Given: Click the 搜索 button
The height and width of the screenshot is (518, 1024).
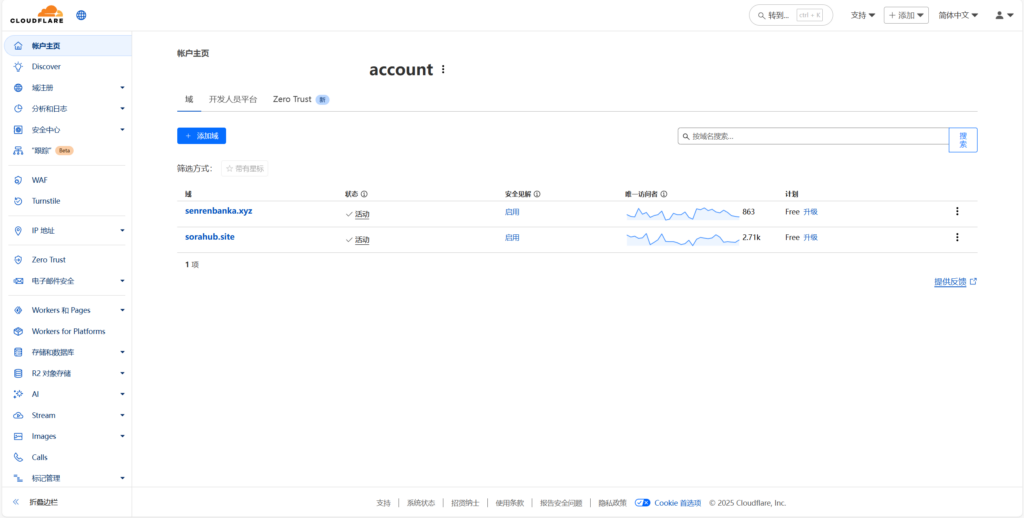Looking at the screenshot, I should (963, 140).
